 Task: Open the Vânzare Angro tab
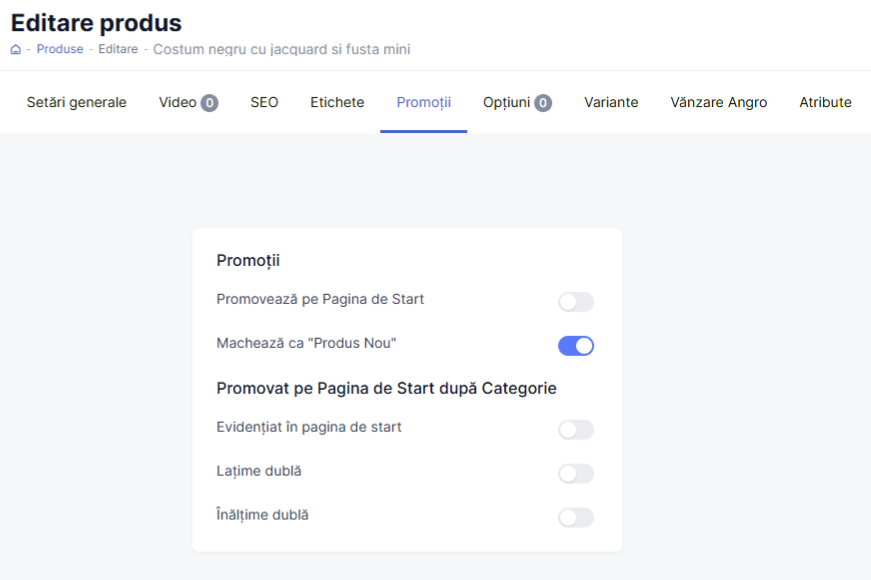pos(718,102)
